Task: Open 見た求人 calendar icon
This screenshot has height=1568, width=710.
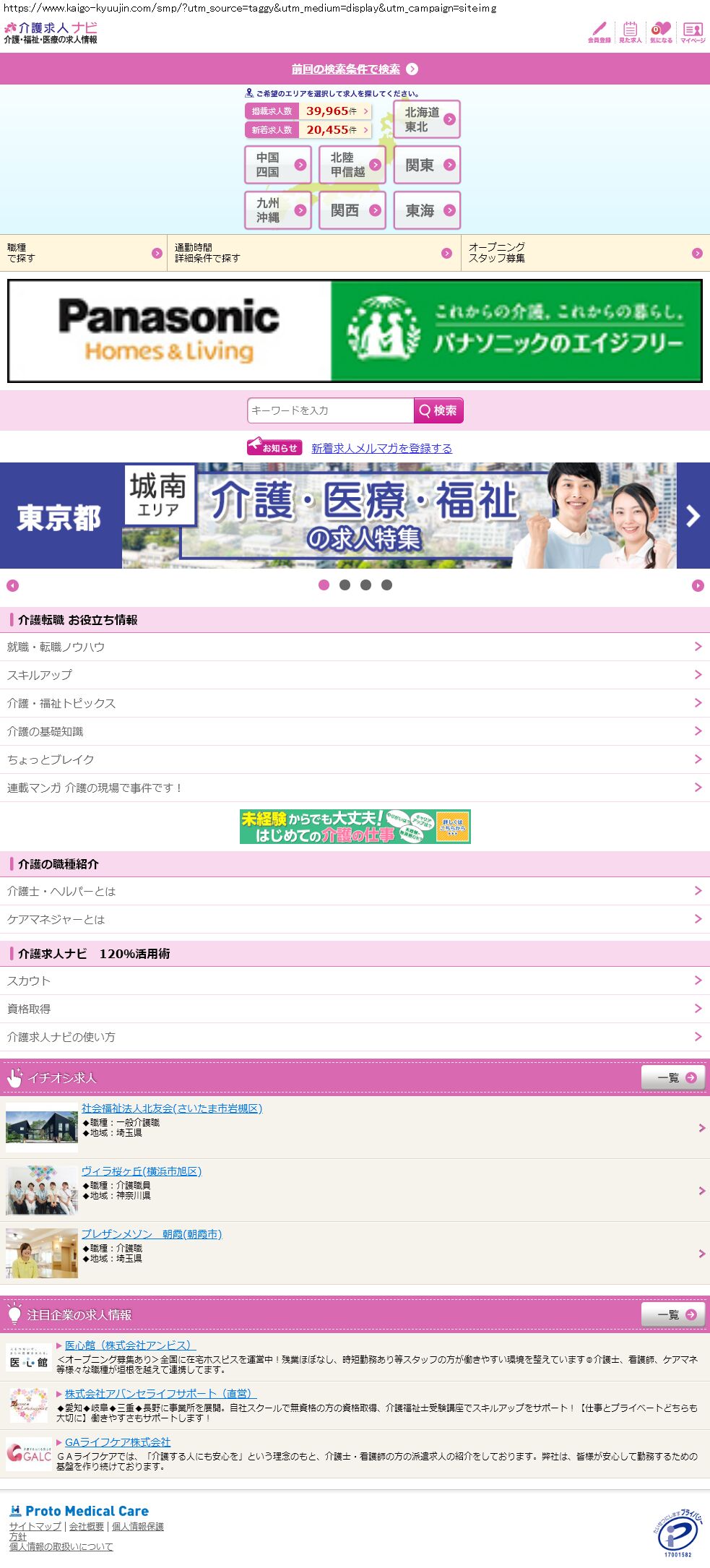Action: click(630, 32)
